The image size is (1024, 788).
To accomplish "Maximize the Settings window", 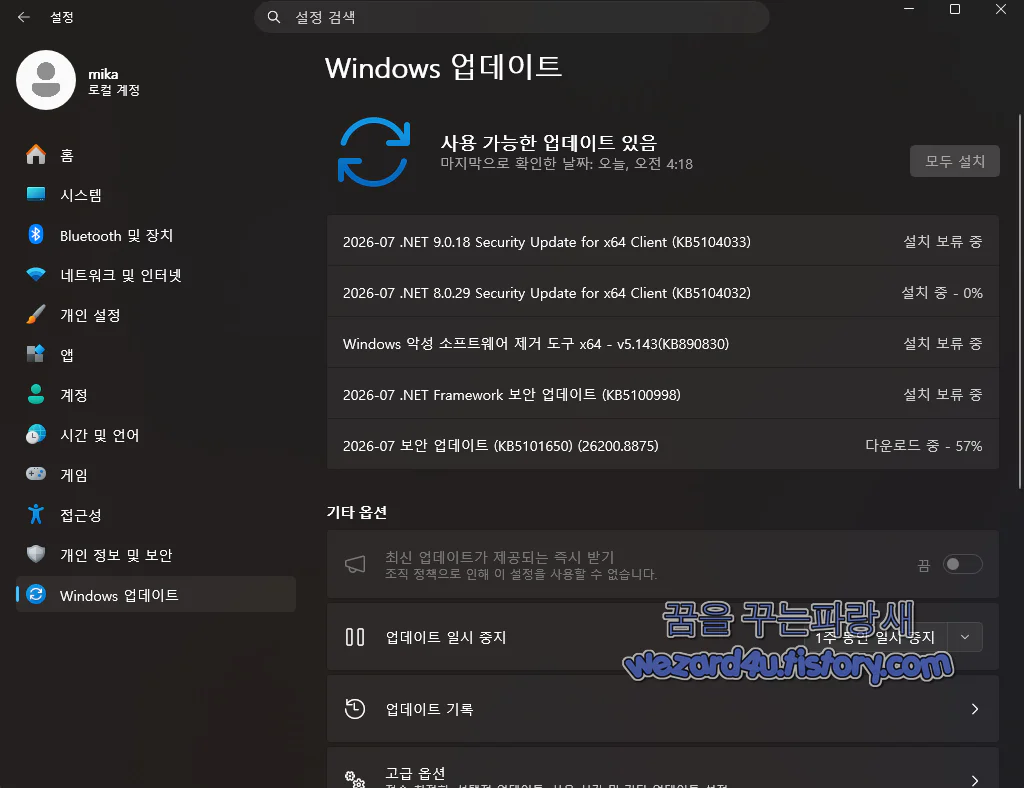I will (x=955, y=9).
